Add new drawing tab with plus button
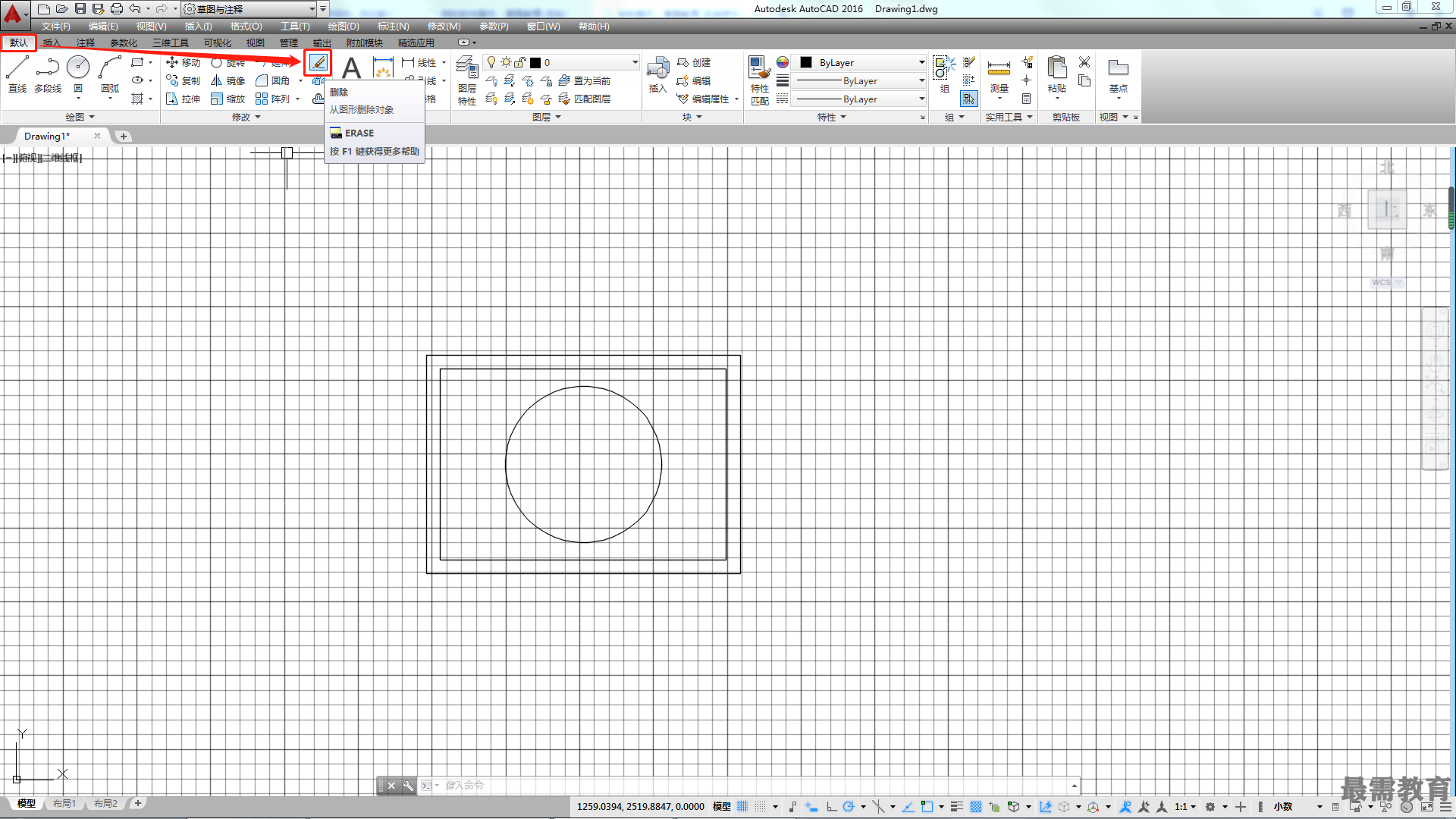The width and height of the screenshot is (1456, 819). click(x=124, y=136)
